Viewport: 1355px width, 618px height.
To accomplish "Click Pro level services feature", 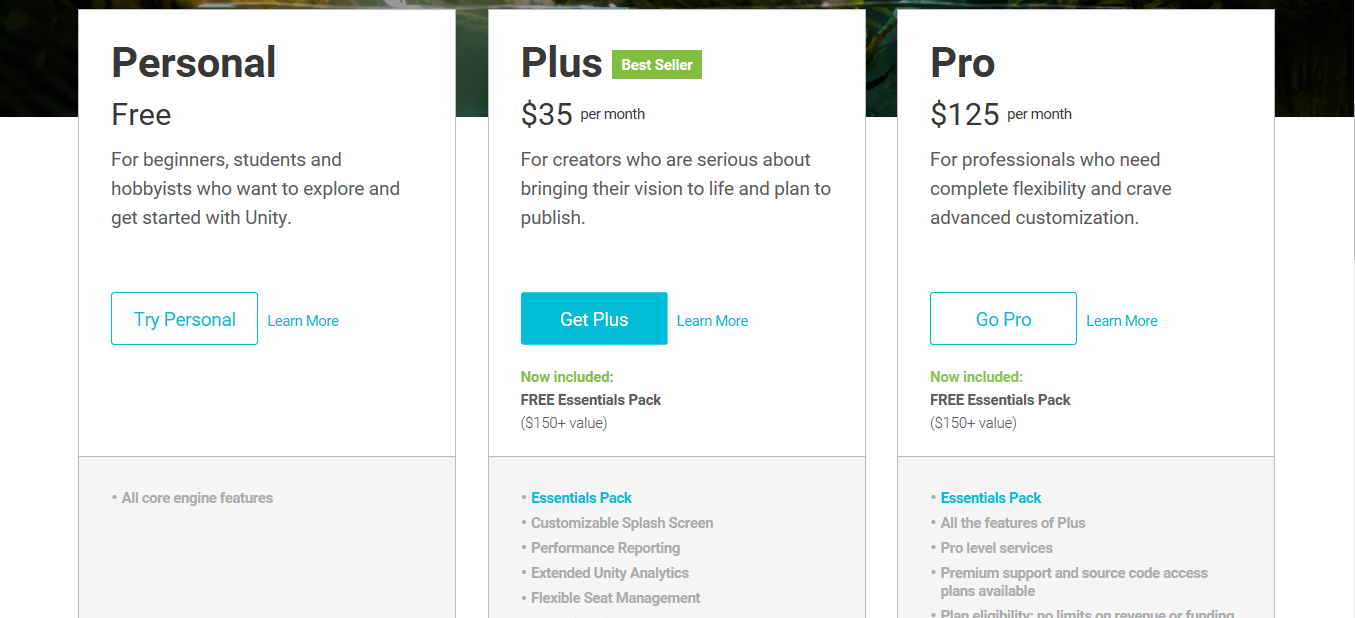I will (x=996, y=548).
